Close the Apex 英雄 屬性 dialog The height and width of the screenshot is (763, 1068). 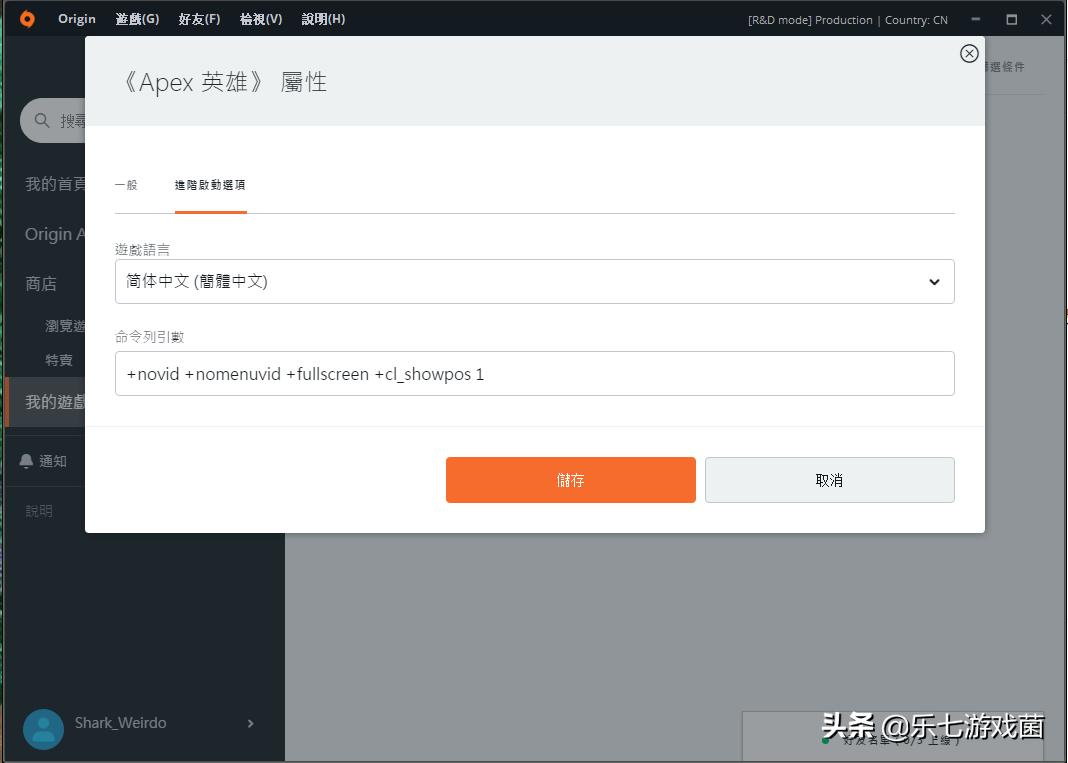(x=968, y=53)
